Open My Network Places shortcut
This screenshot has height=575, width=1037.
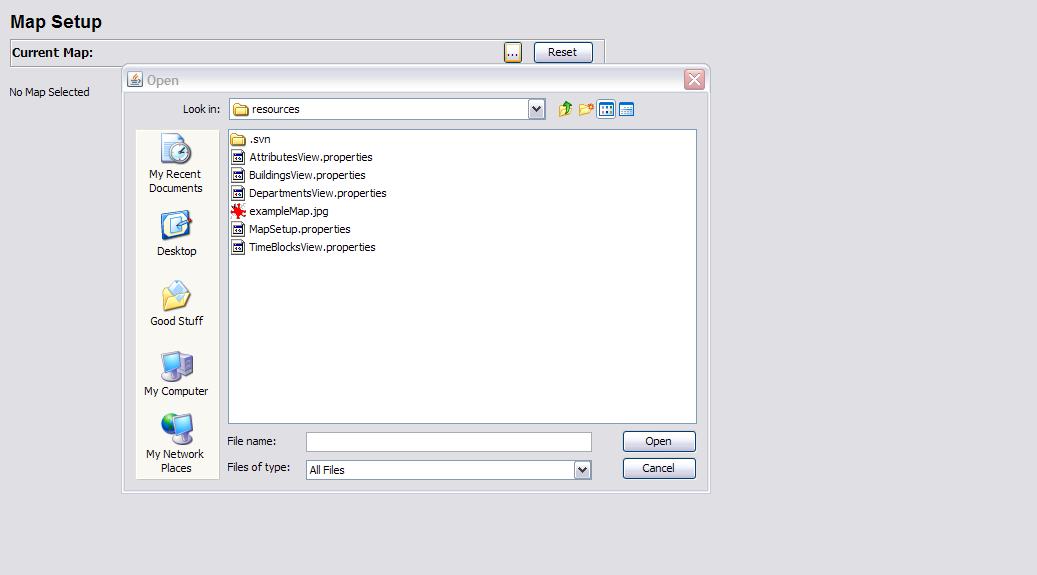coord(176,443)
